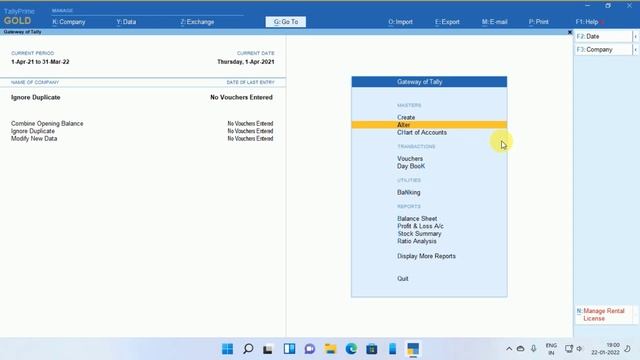Image resolution: width=640 pixels, height=360 pixels.
Task: Open the volume tray icon
Action: click(x=579, y=349)
